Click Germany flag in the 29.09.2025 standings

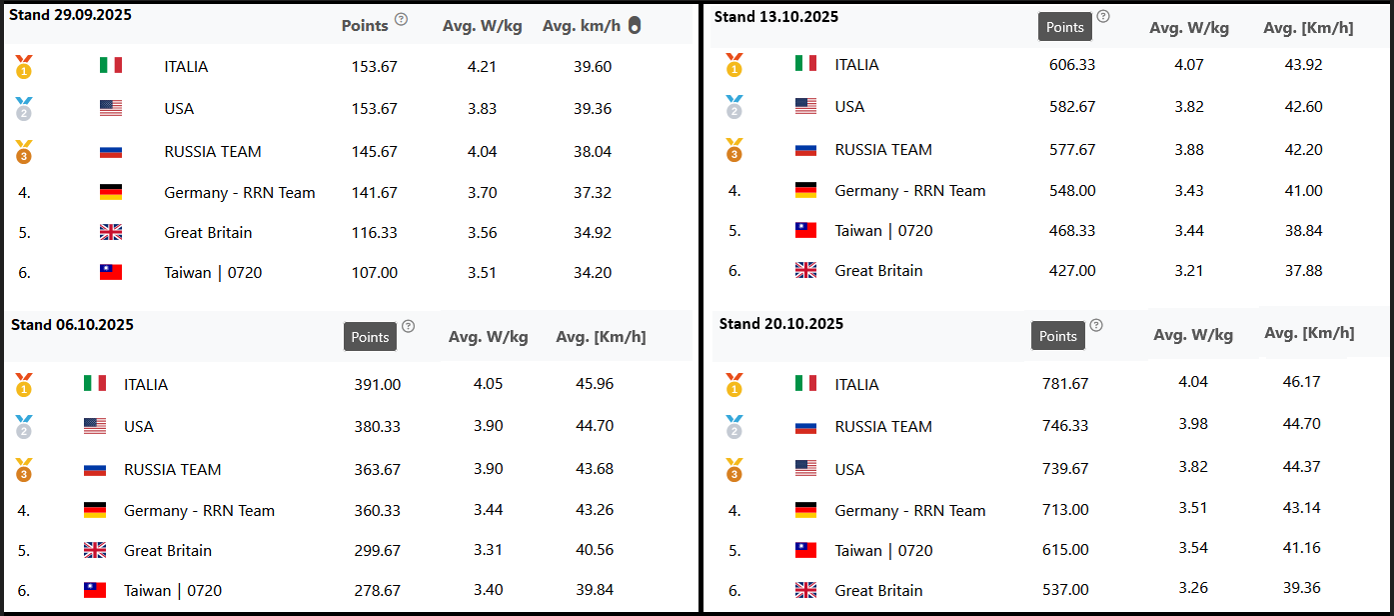[111, 192]
